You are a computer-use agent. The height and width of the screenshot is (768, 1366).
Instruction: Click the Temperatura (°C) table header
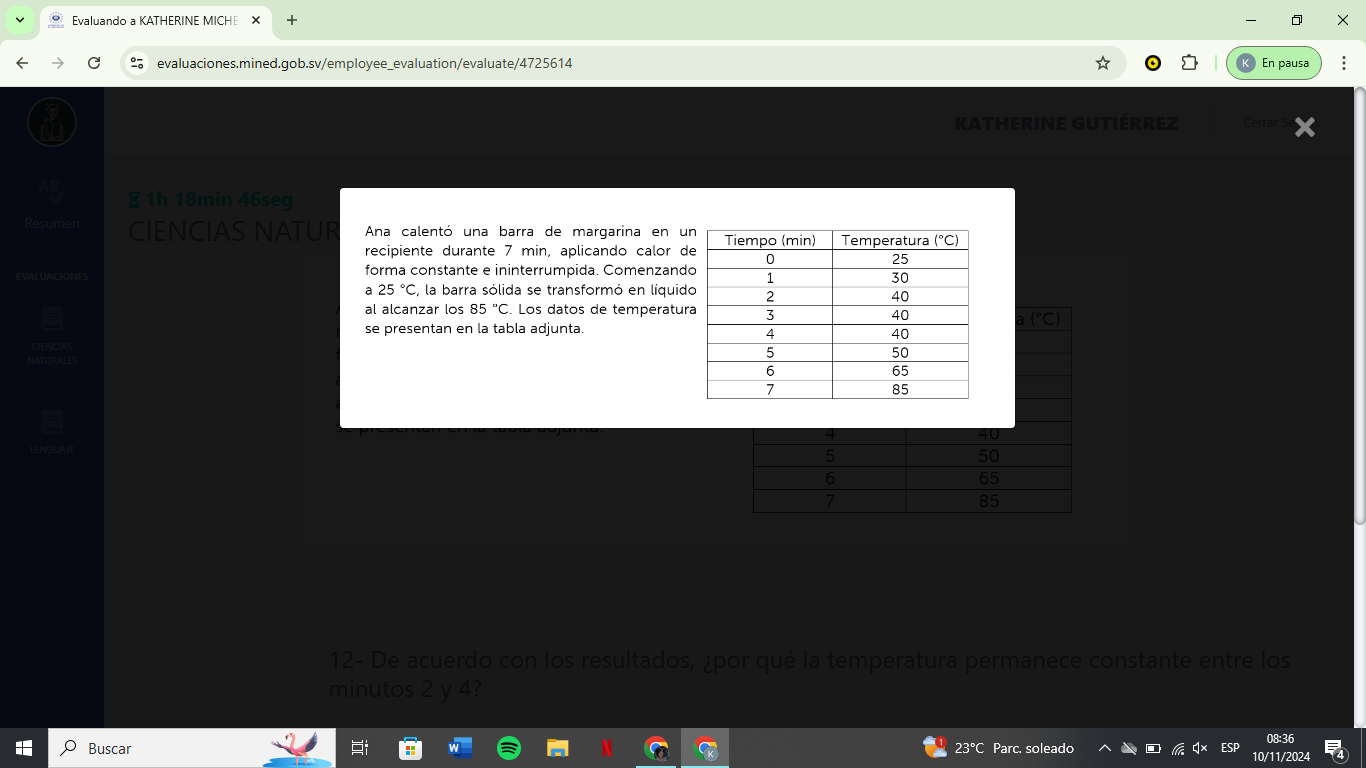click(x=900, y=240)
